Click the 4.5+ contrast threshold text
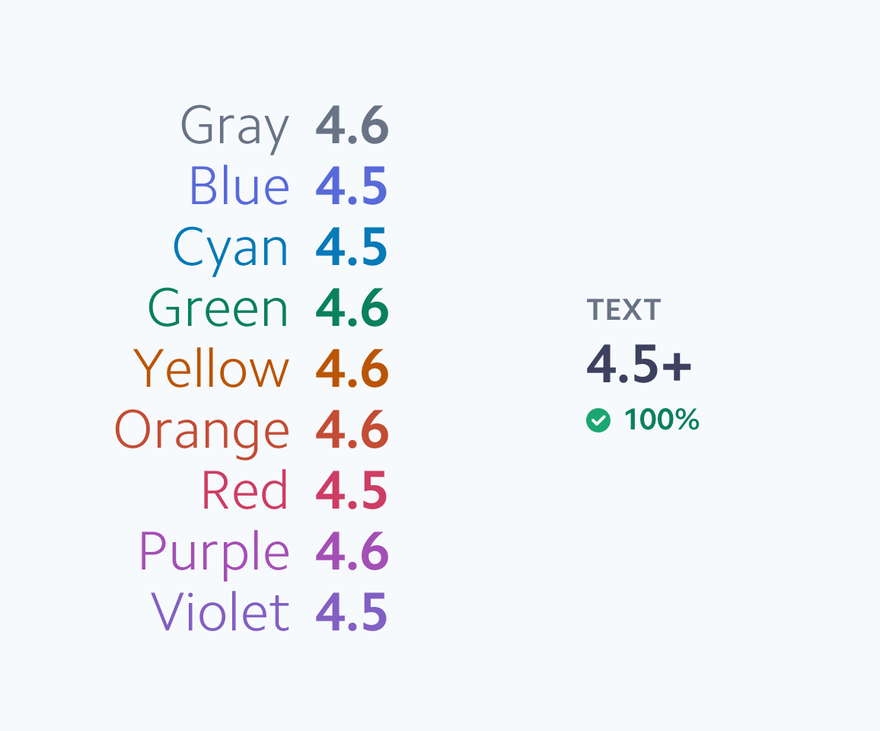The width and height of the screenshot is (880, 731). (639, 364)
